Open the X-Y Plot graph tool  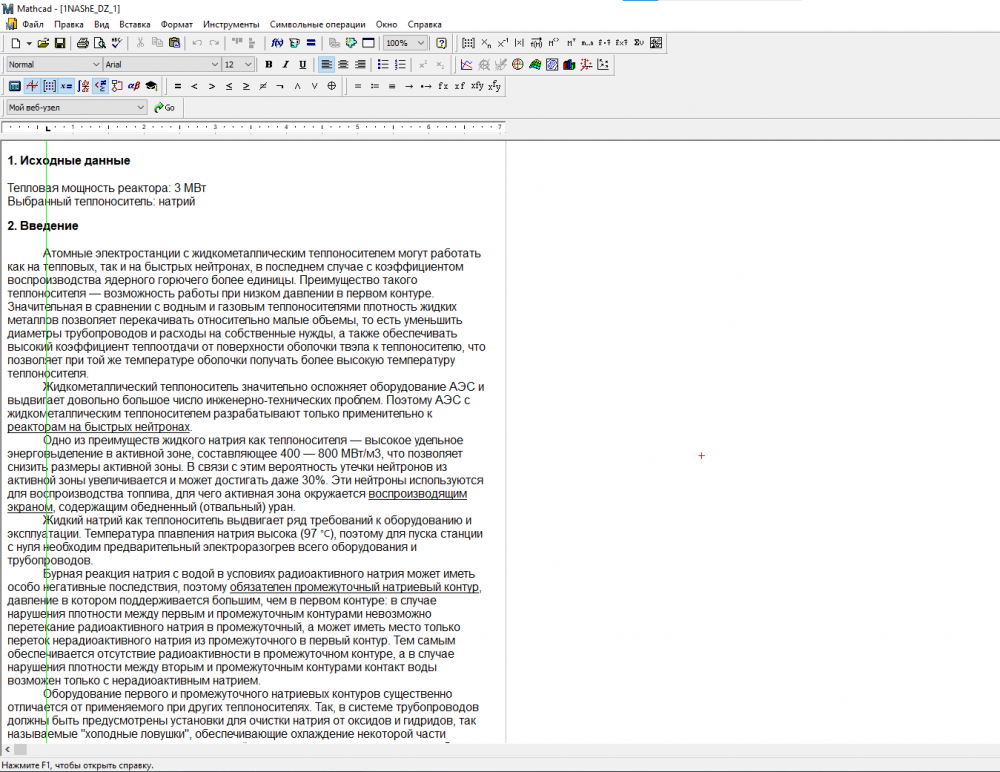(467, 64)
